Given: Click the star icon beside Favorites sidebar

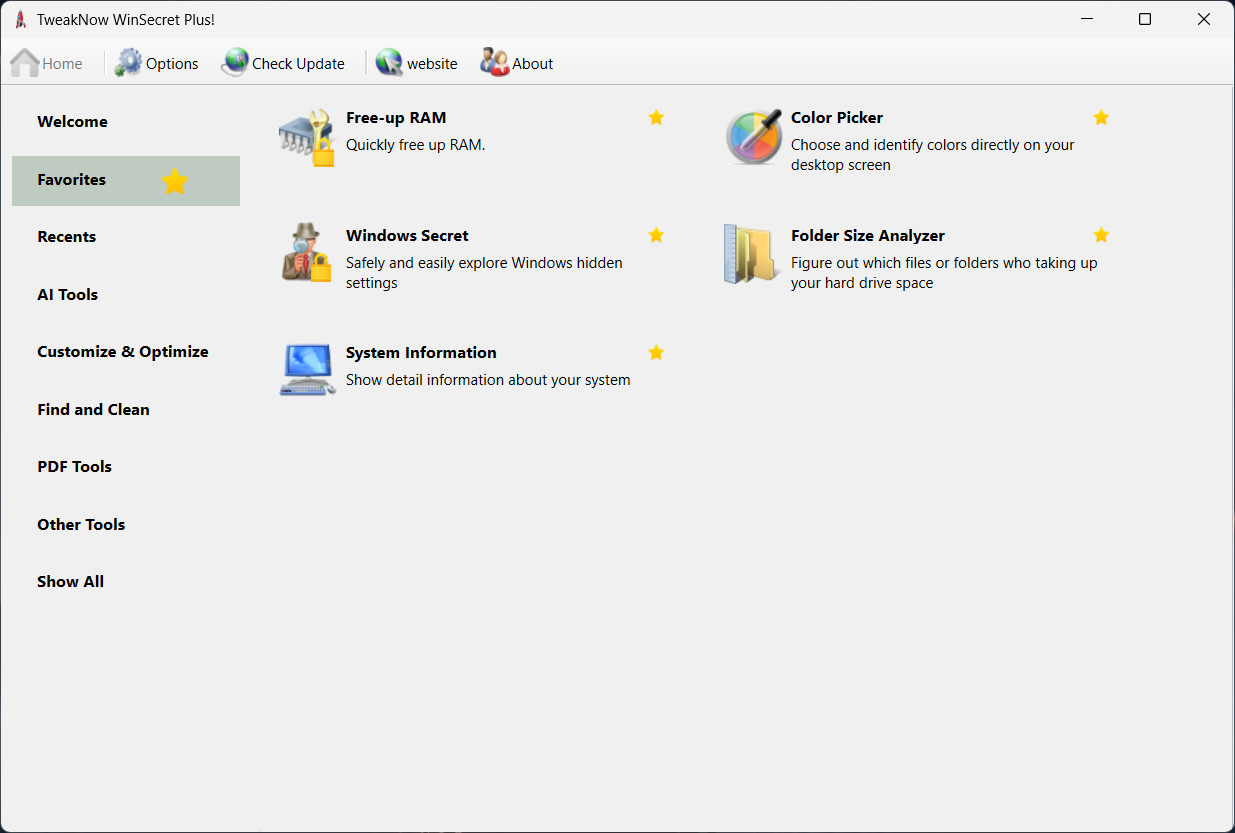Looking at the screenshot, I should click(175, 181).
